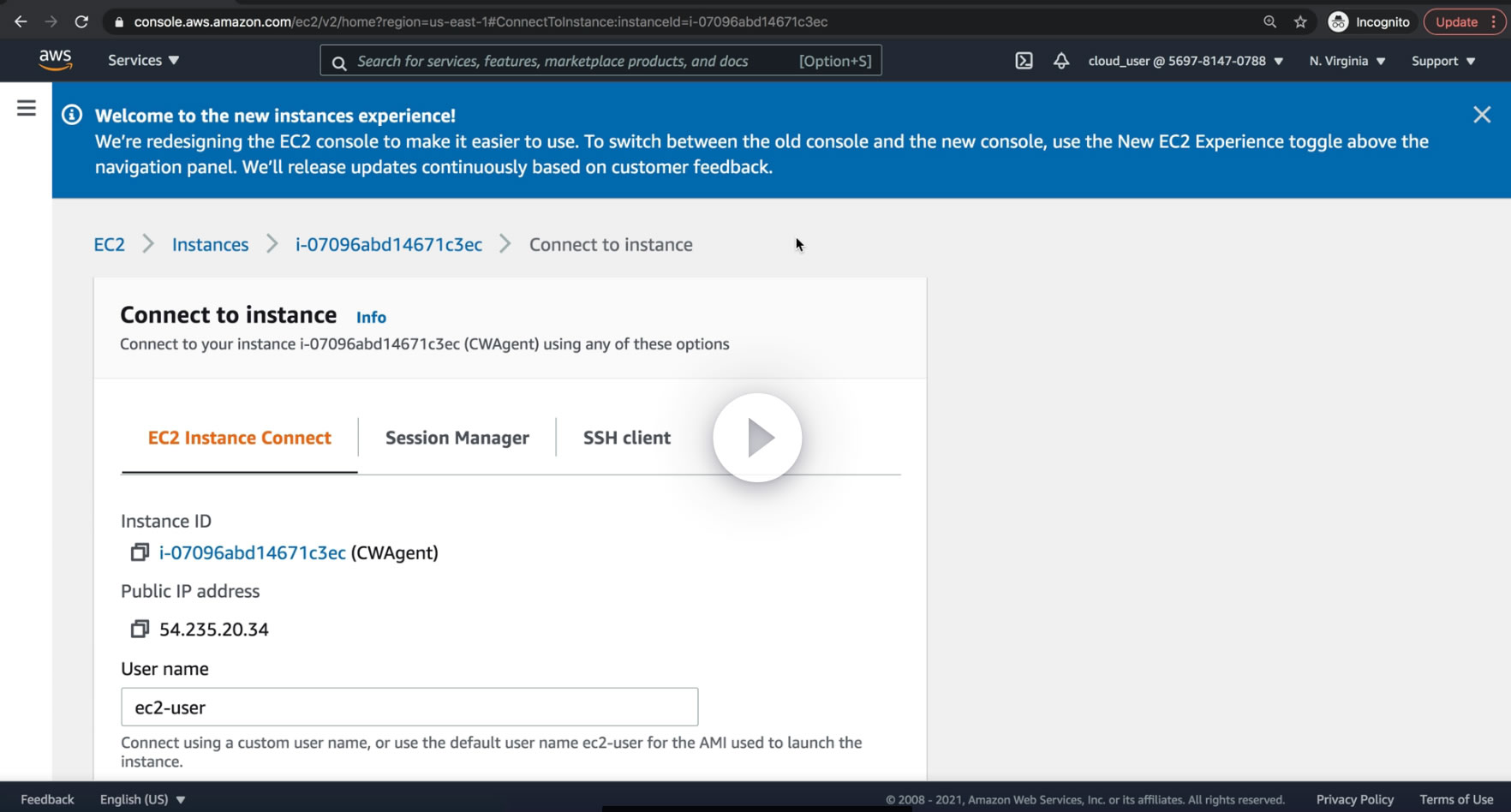Screen dimensions: 1511x812
Task: Open the instance ID link labeled CWAgent
Action: (x=253, y=553)
